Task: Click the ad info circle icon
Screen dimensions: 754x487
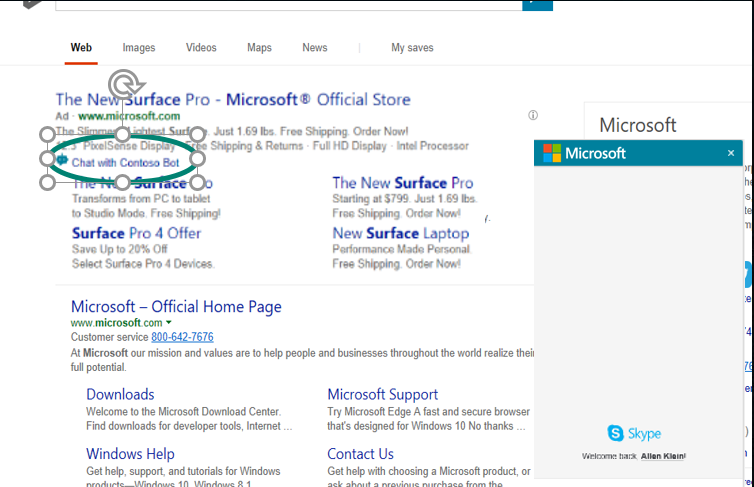Action: pyautogui.click(x=533, y=115)
